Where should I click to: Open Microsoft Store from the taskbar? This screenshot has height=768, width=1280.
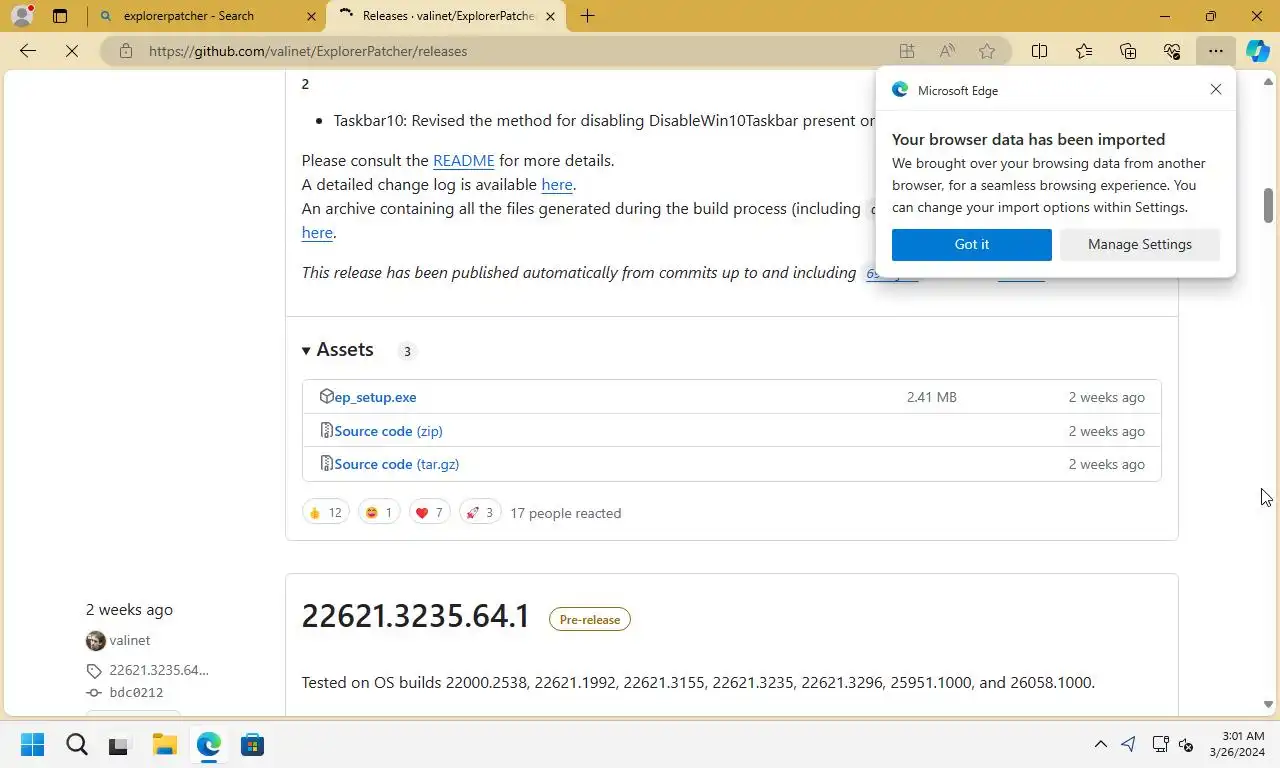pos(252,744)
